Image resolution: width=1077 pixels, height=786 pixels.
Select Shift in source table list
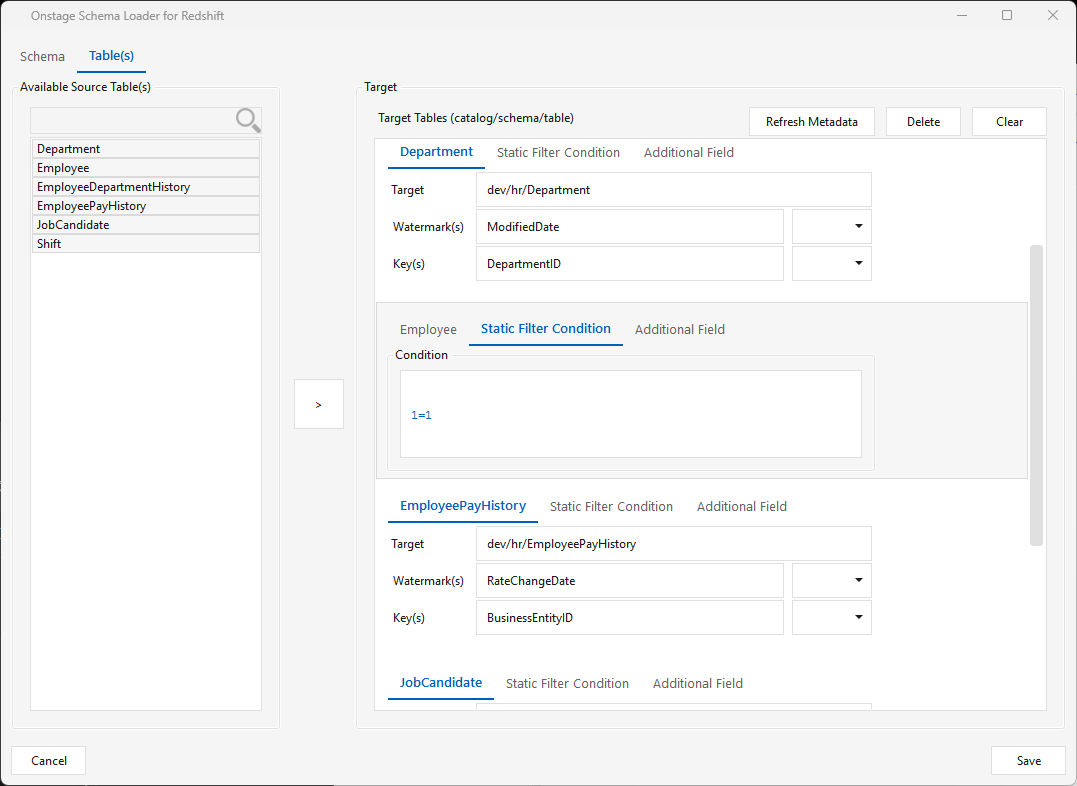(146, 243)
